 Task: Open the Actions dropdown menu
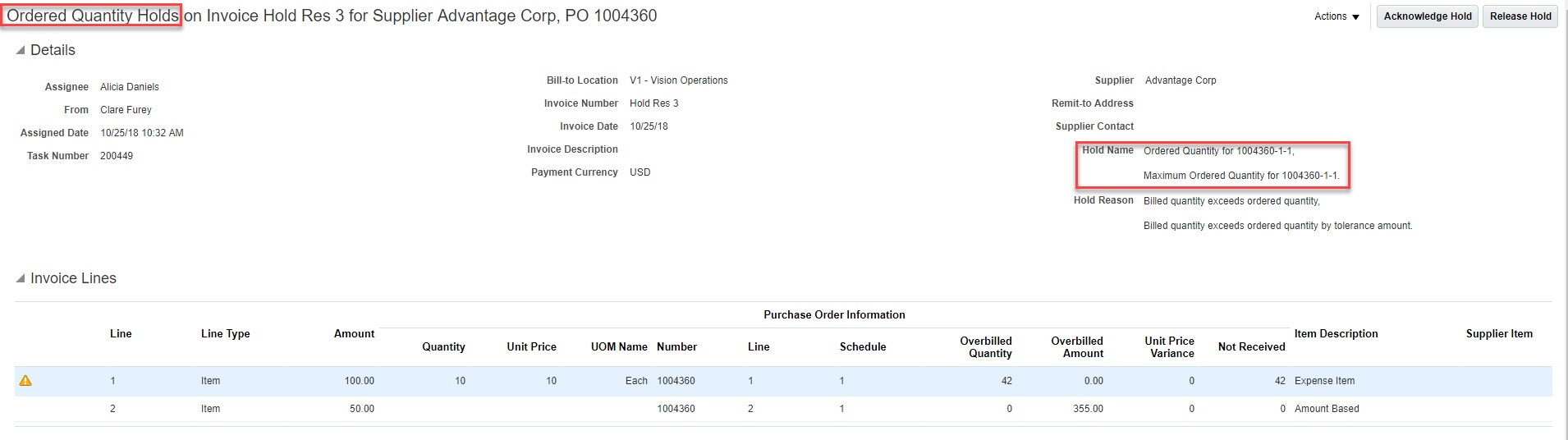tap(1336, 16)
